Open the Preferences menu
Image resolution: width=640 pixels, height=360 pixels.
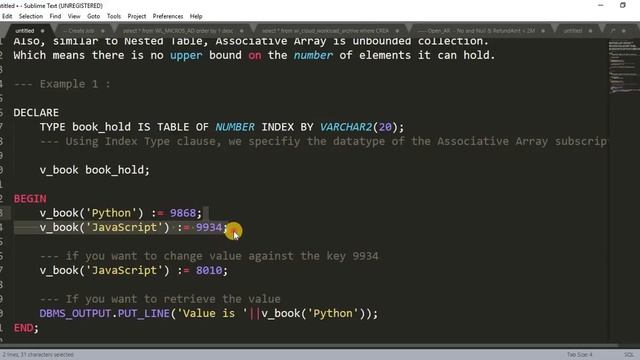(168, 16)
